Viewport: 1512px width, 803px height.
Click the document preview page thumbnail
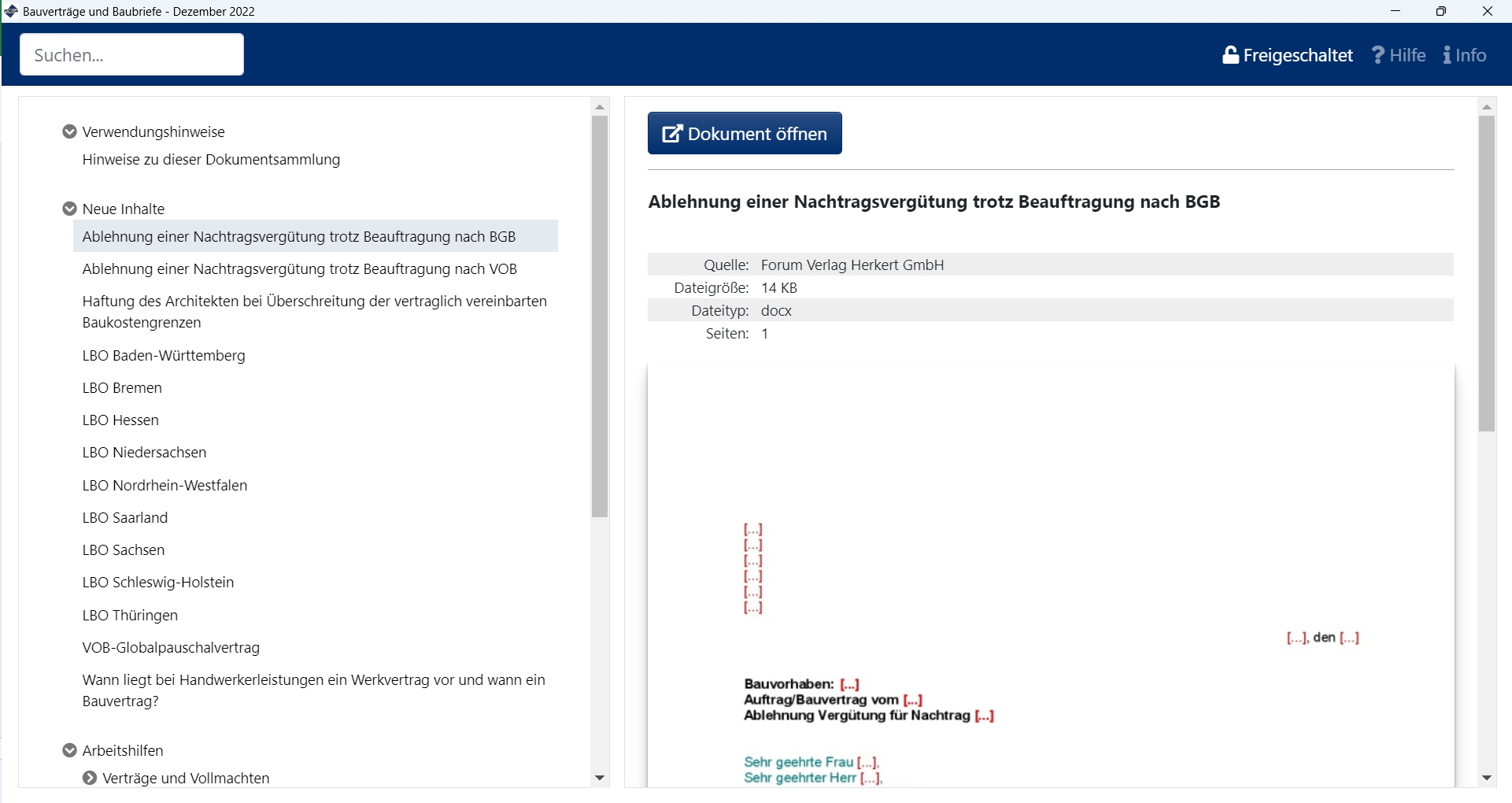point(1051,575)
